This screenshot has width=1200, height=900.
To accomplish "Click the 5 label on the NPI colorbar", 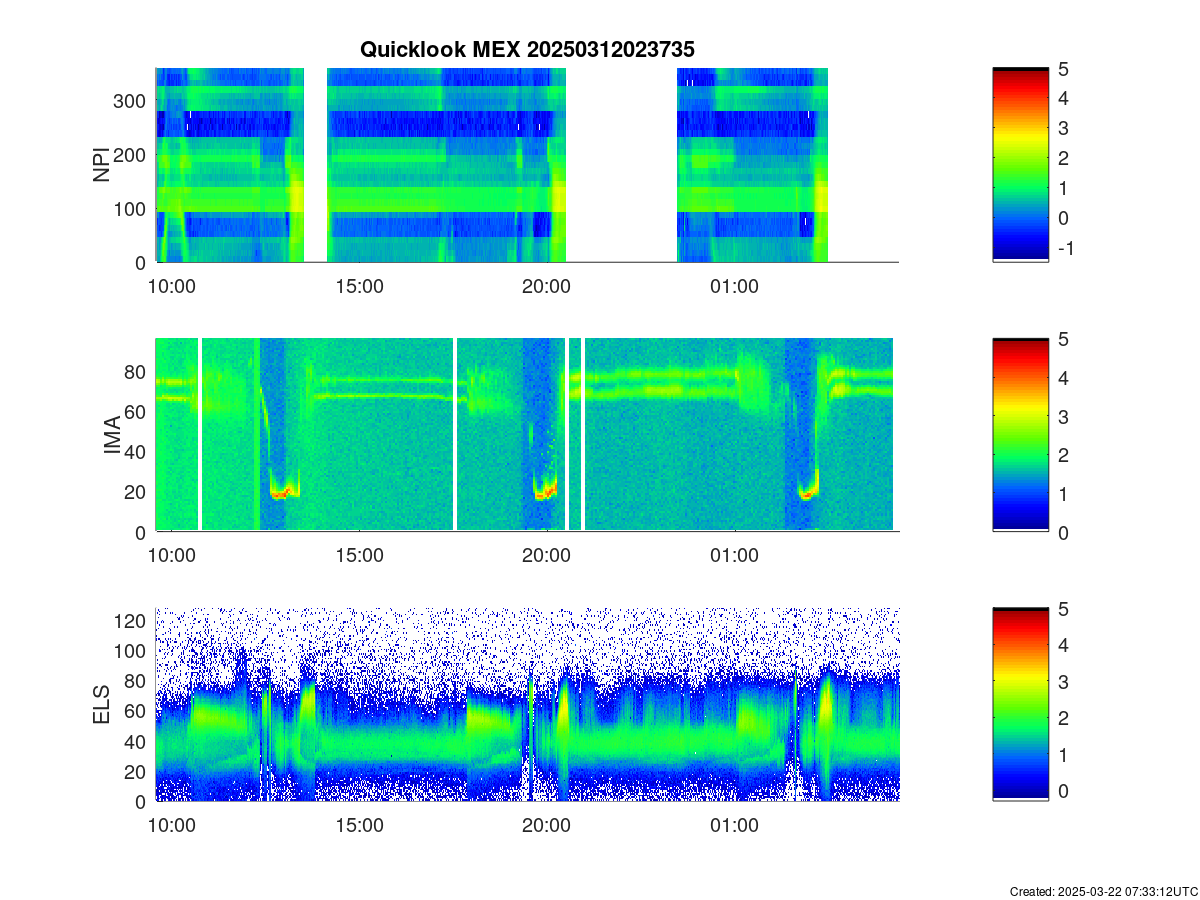I will pyautogui.click(x=1063, y=69).
